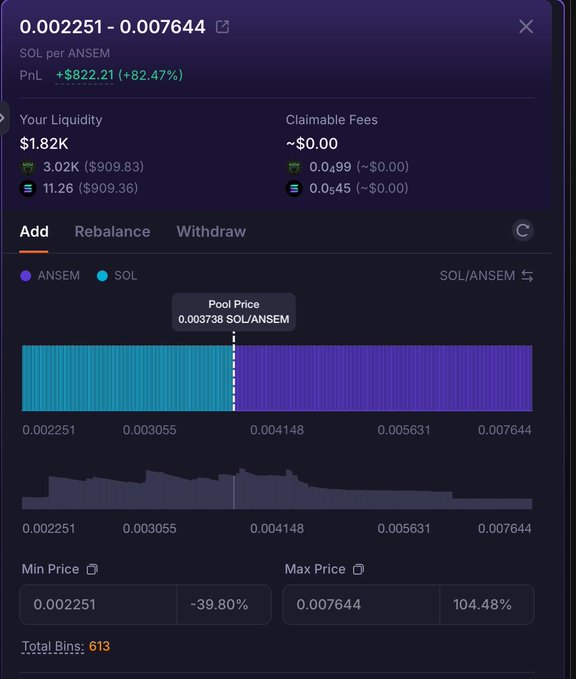Click the ANSEM token icon under Your Liquidity
The image size is (576, 679).
pyautogui.click(x=28, y=167)
